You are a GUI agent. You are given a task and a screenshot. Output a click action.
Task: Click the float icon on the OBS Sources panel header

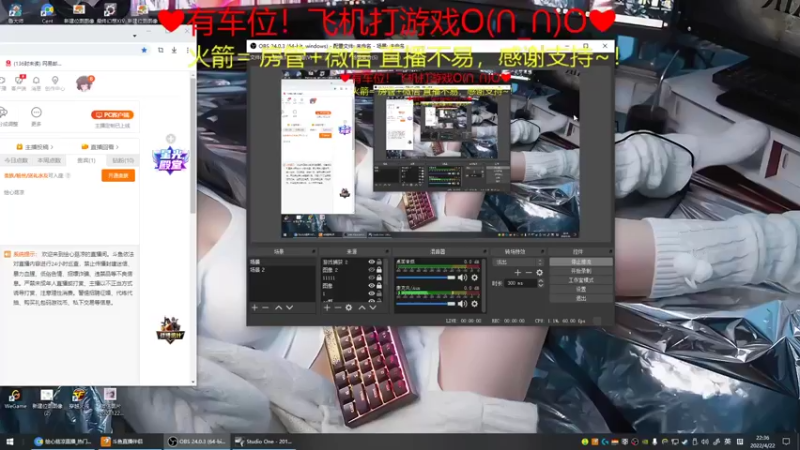[x=387, y=252]
